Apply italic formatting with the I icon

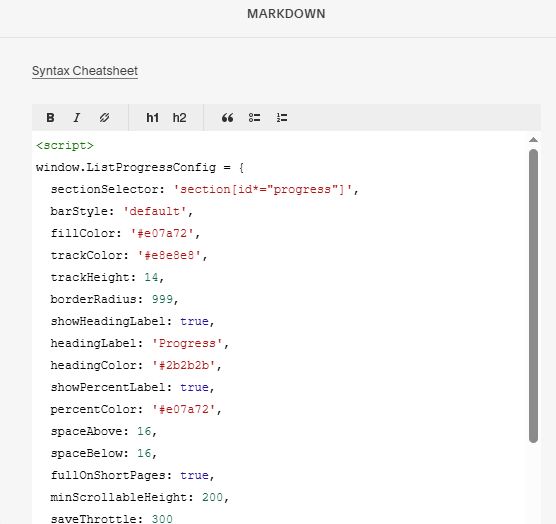[x=77, y=118]
